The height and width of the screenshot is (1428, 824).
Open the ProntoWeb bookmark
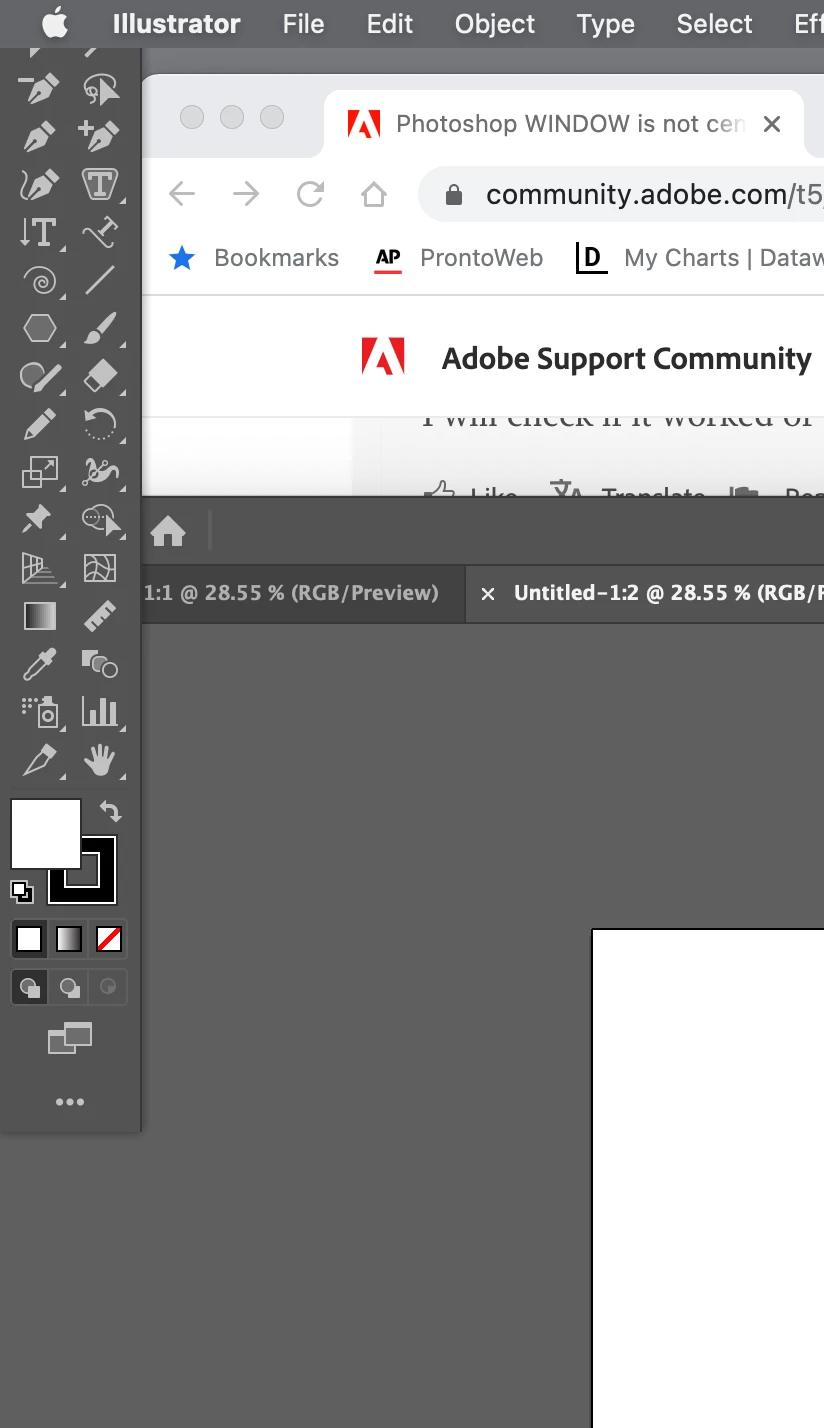tap(459, 258)
